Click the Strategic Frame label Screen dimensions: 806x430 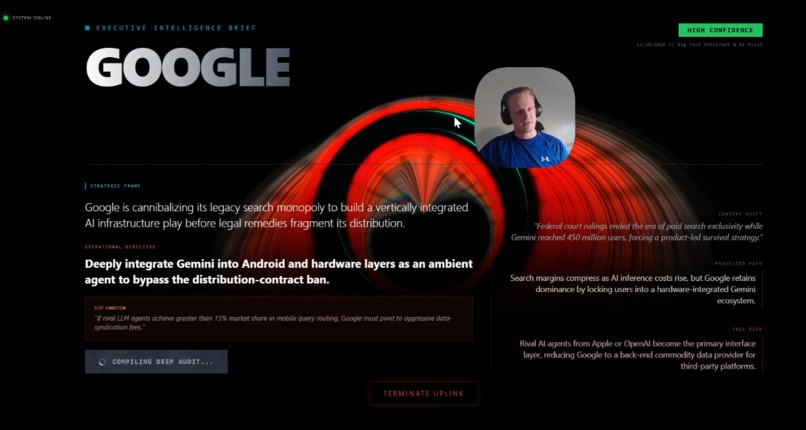coord(115,186)
